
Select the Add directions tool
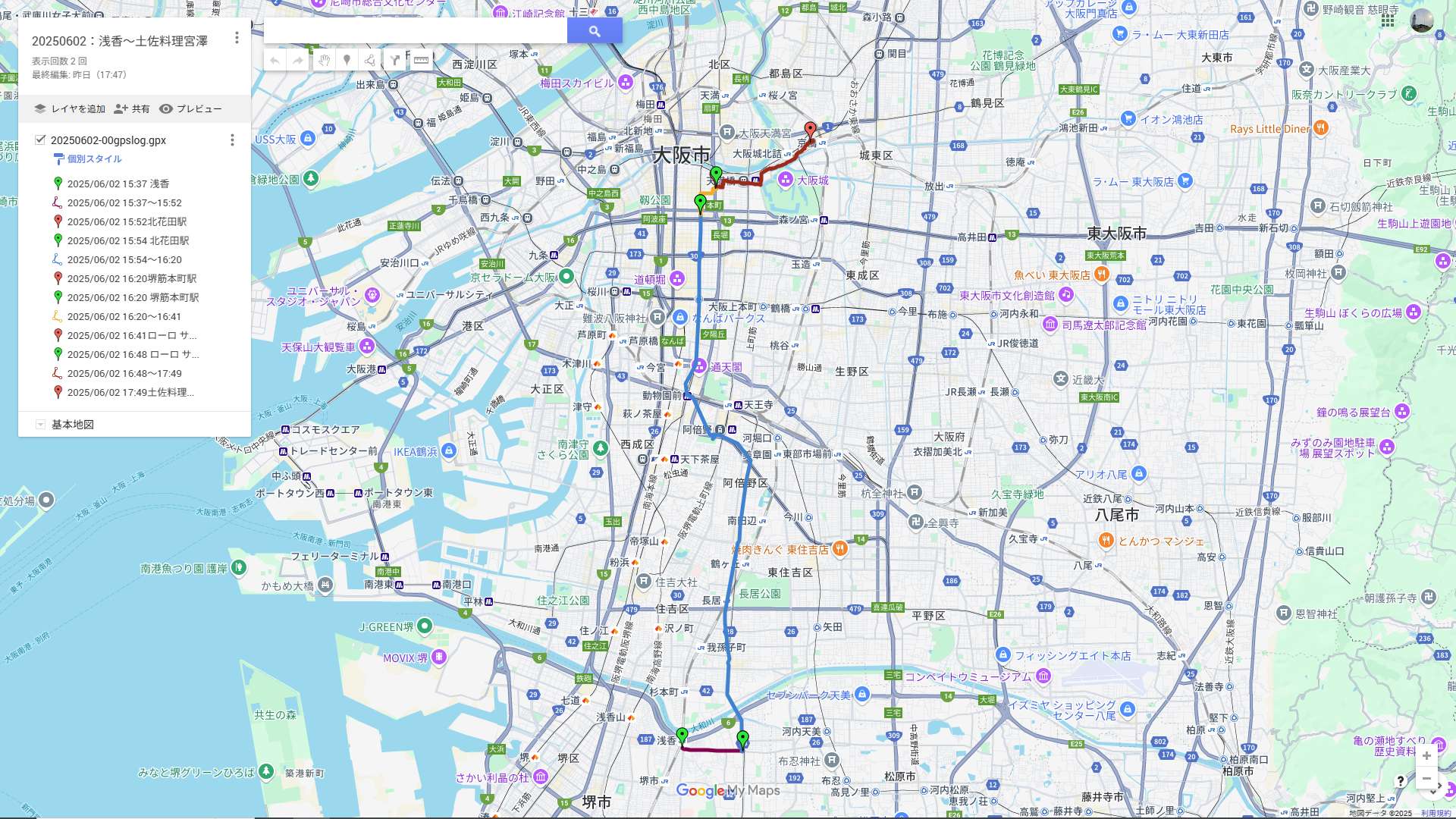click(x=395, y=61)
